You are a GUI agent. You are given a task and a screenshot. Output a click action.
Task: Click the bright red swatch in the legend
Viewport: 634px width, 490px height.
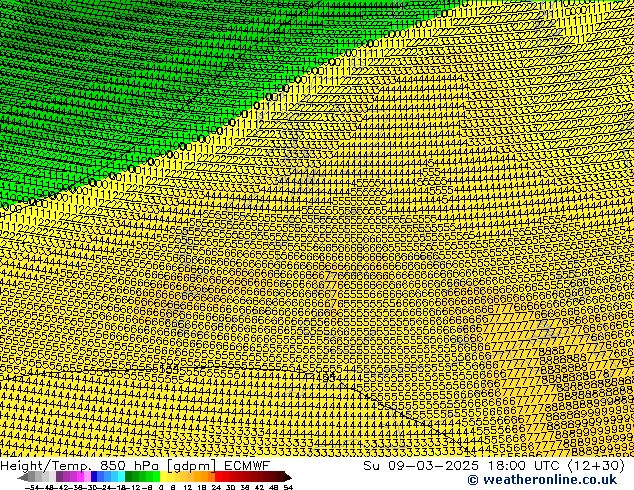point(218,477)
